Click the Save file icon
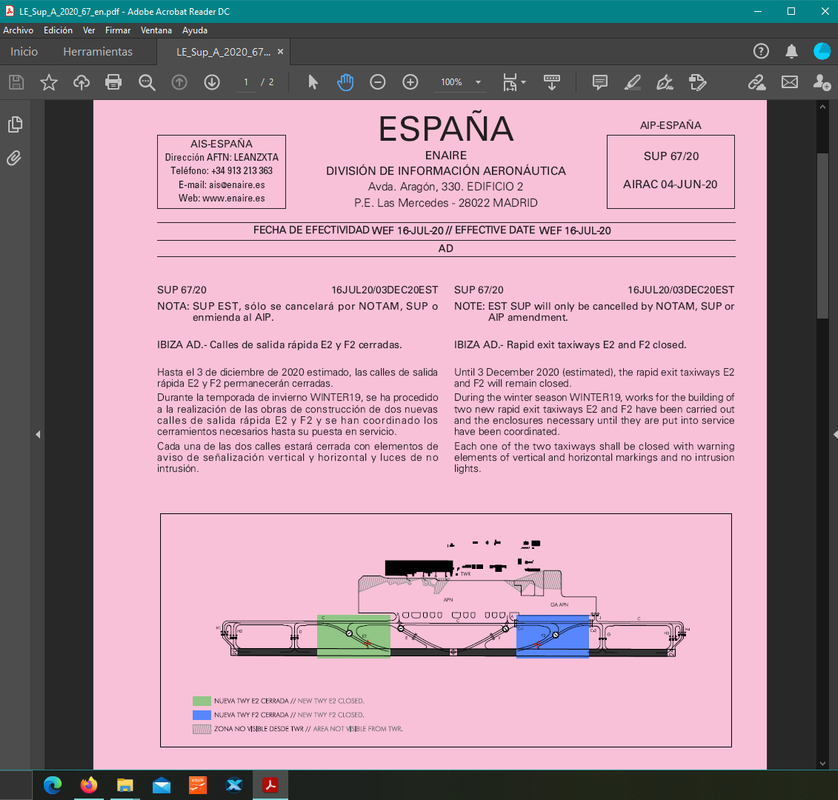This screenshot has width=838, height=800. [17, 82]
